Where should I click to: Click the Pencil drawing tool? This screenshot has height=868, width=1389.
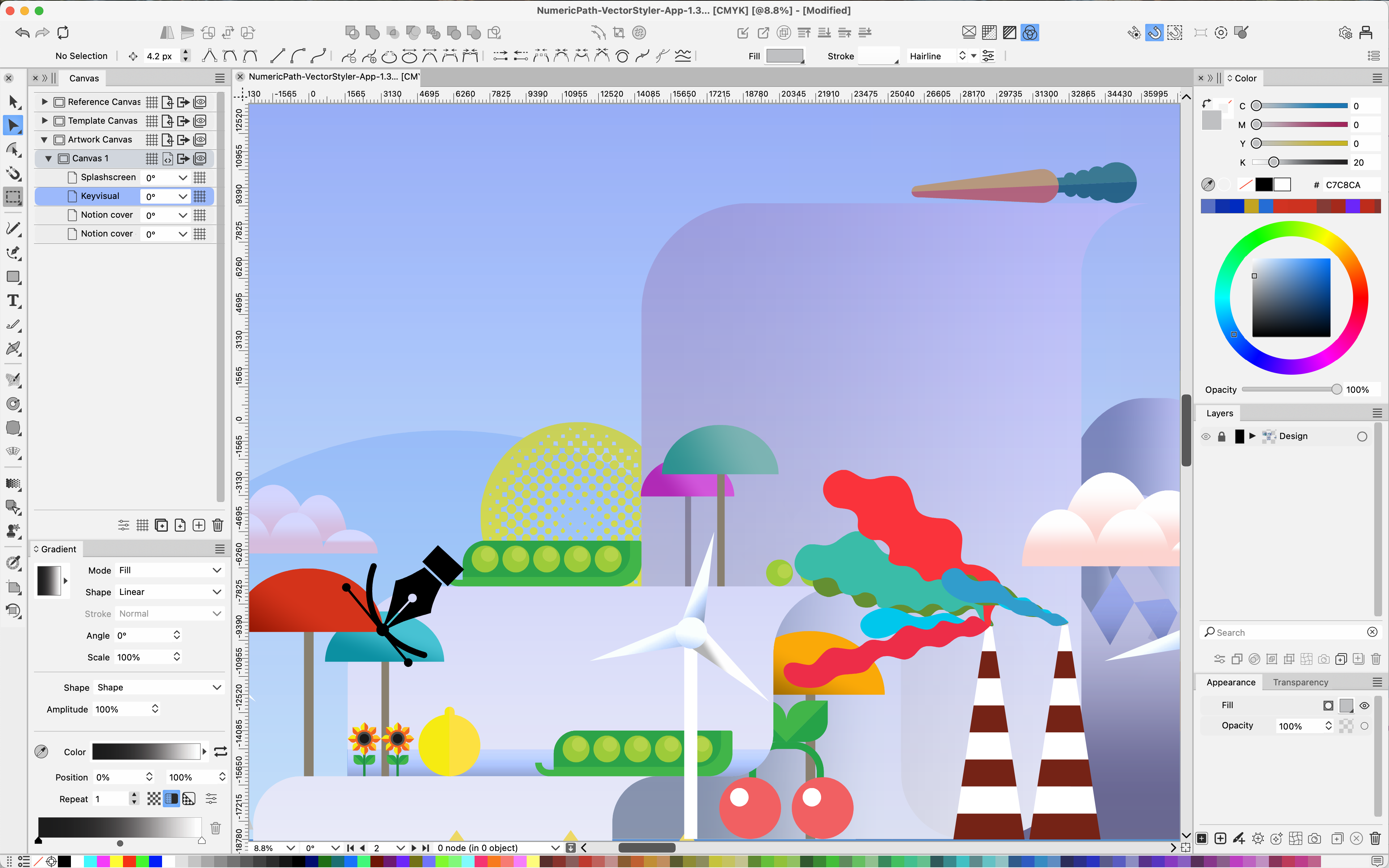[x=13, y=229]
